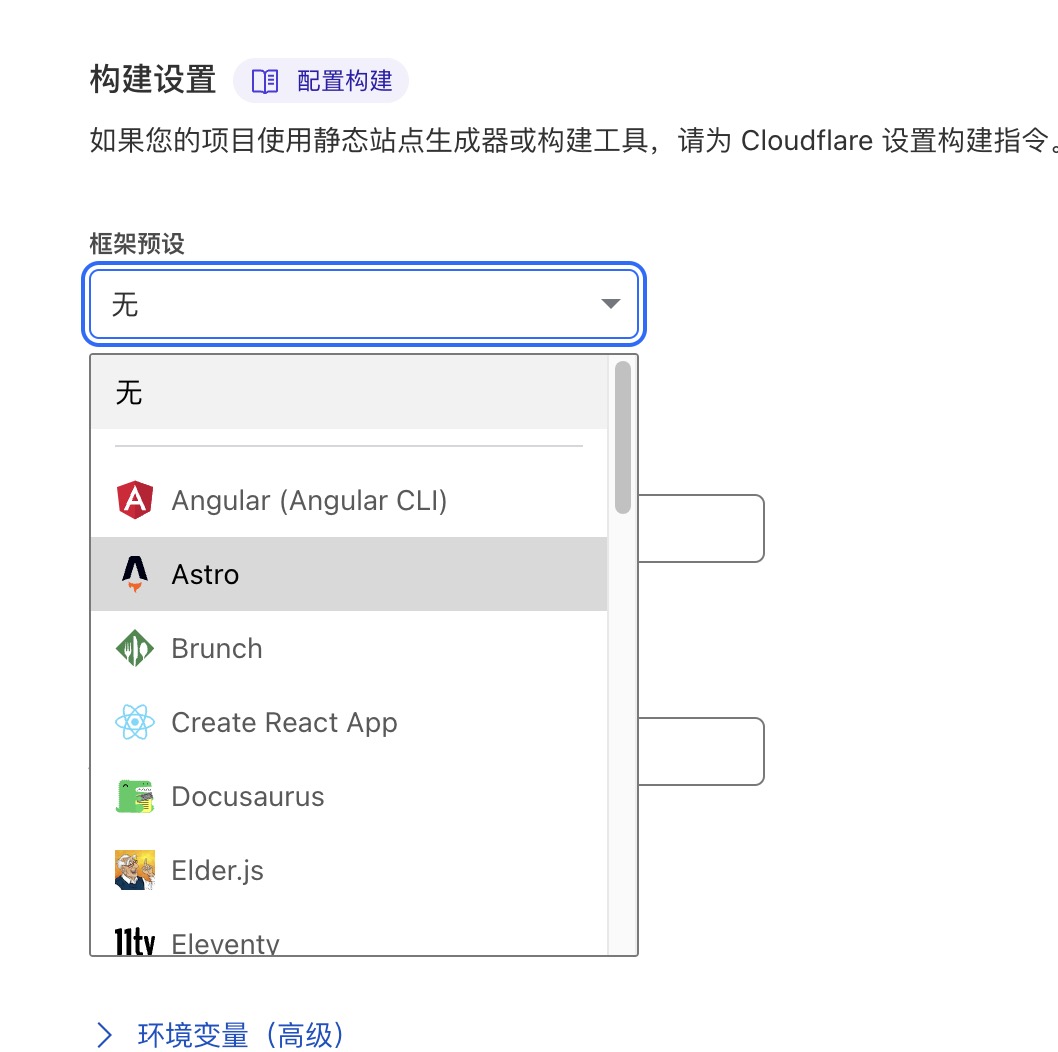
Task: Open the 框架预设 dropdown arrow
Action: (x=610, y=303)
